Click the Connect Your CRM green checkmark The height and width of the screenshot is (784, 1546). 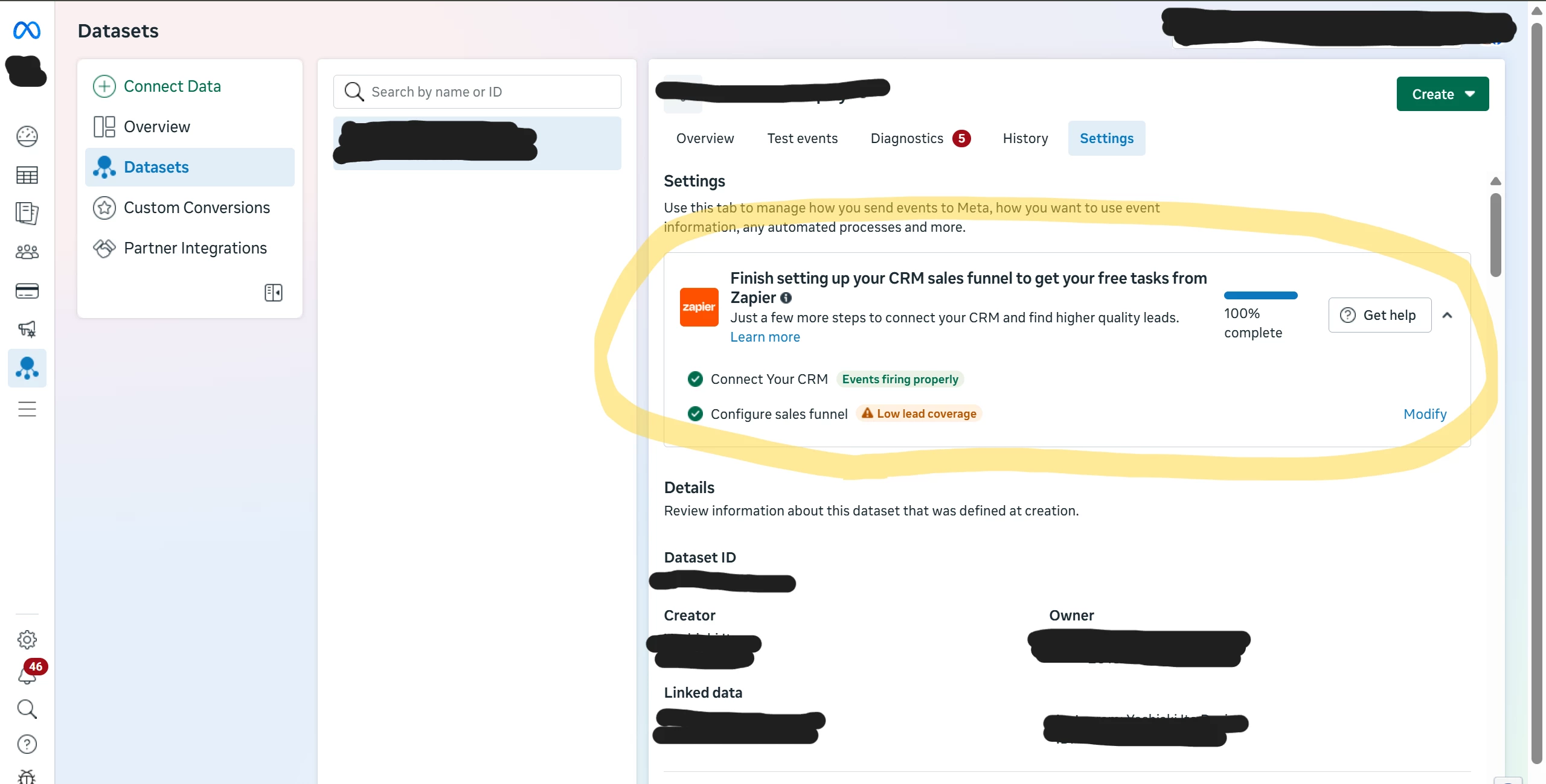(695, 379)
